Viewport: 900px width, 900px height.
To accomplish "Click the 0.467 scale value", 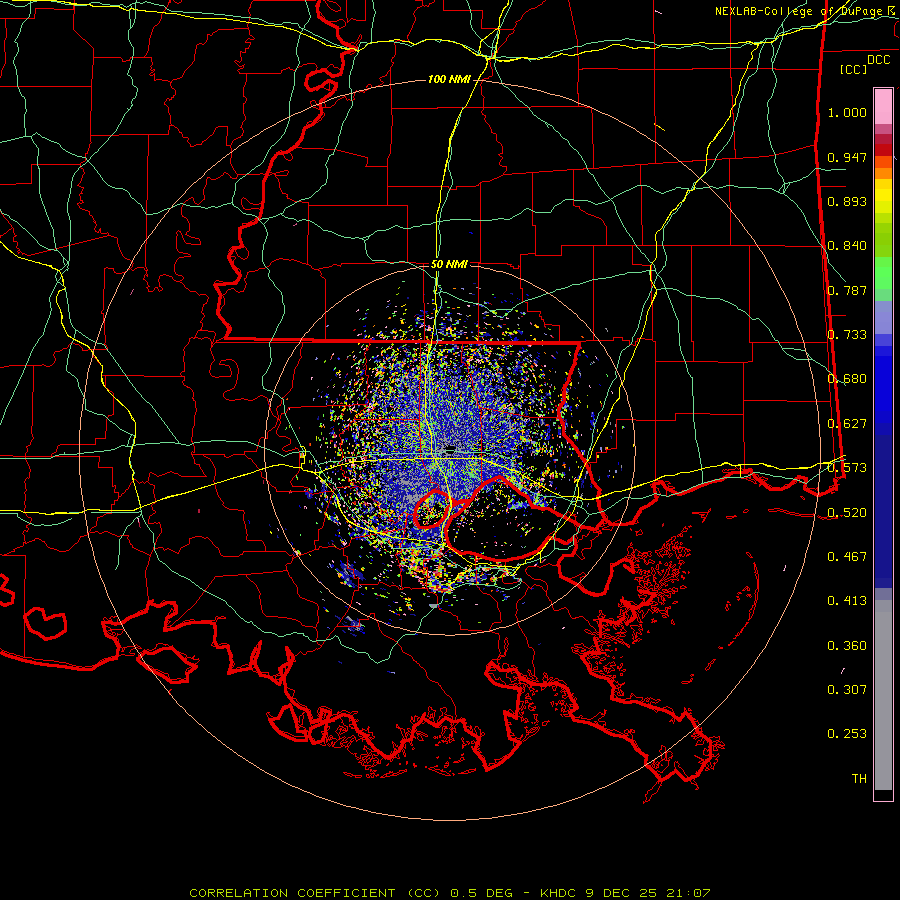I will coord(847,557).
